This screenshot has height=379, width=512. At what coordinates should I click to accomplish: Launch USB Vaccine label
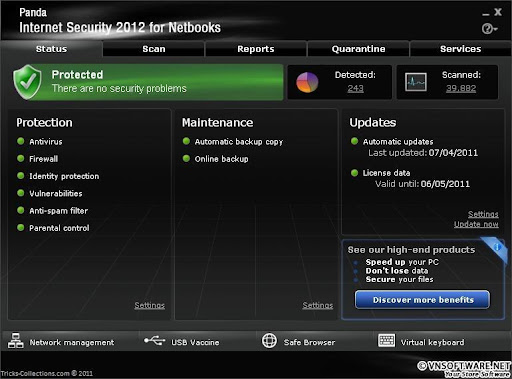click(195, 342)
